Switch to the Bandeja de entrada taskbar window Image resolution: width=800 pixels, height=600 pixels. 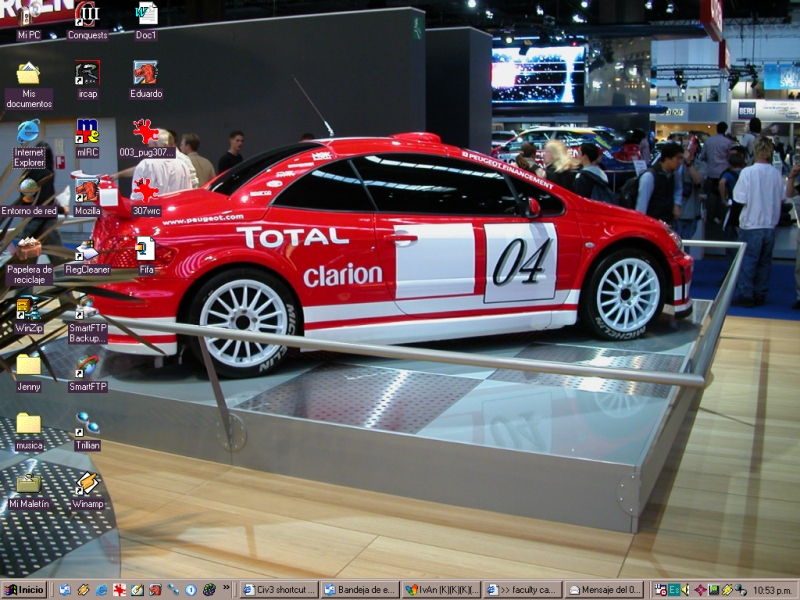[x=360, y=590]
